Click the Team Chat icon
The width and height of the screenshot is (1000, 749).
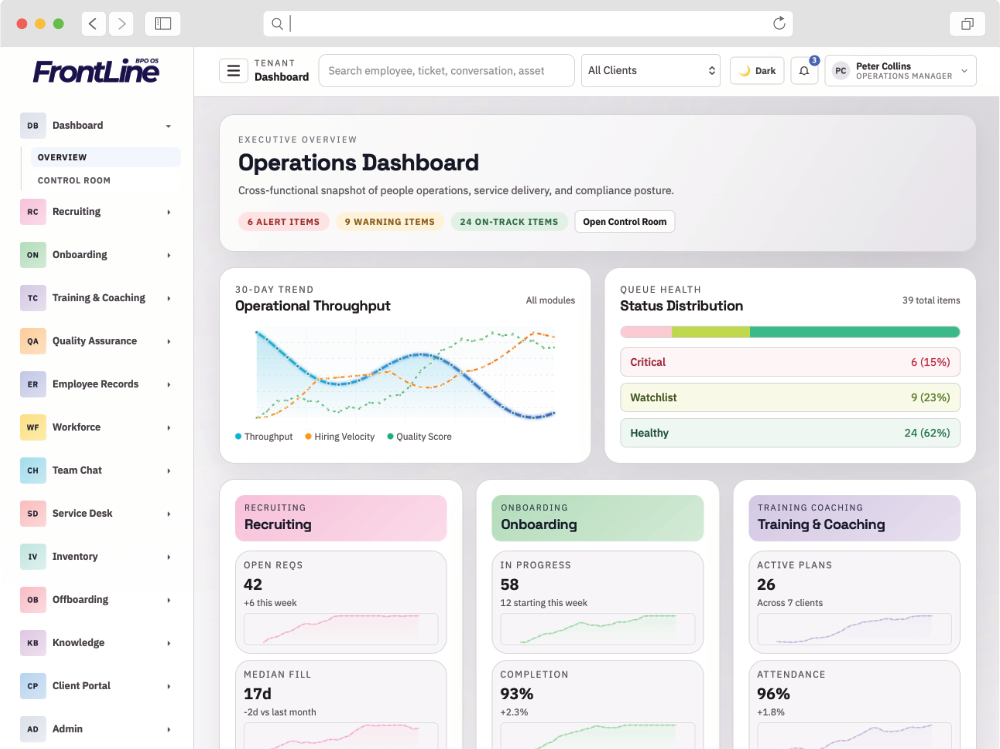pos(31,470)
